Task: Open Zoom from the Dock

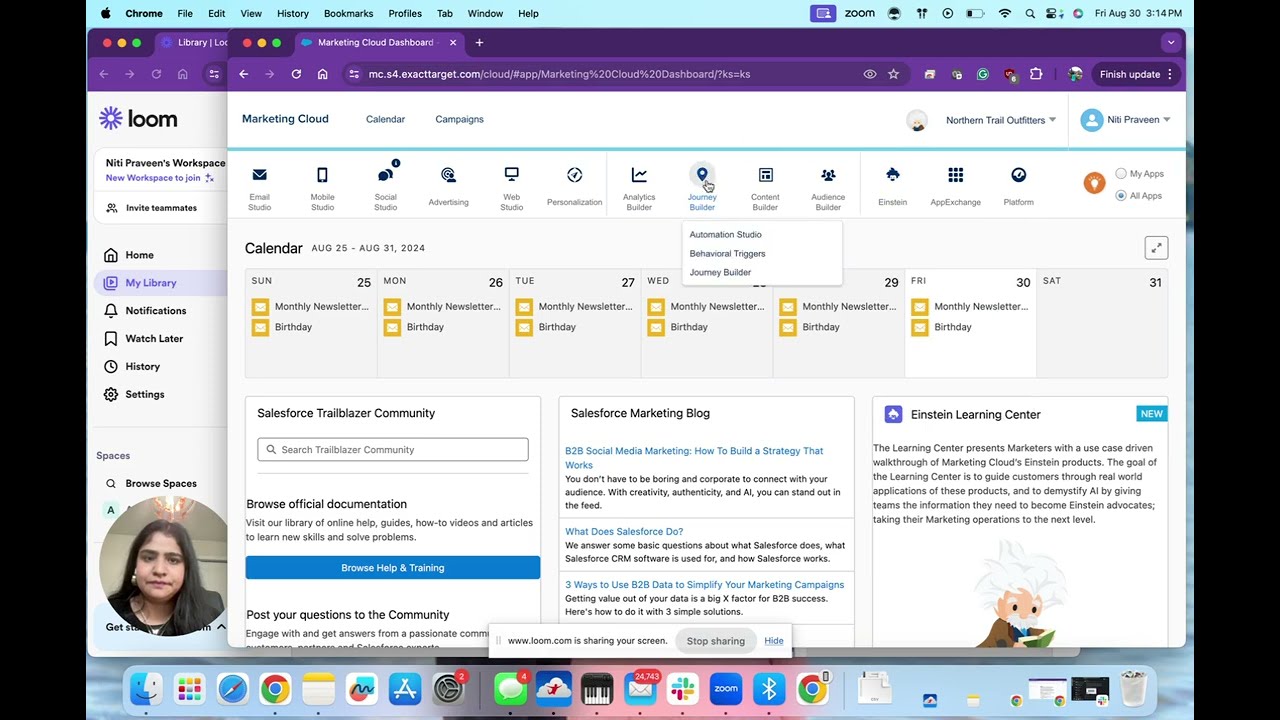Action: (726, 689)
